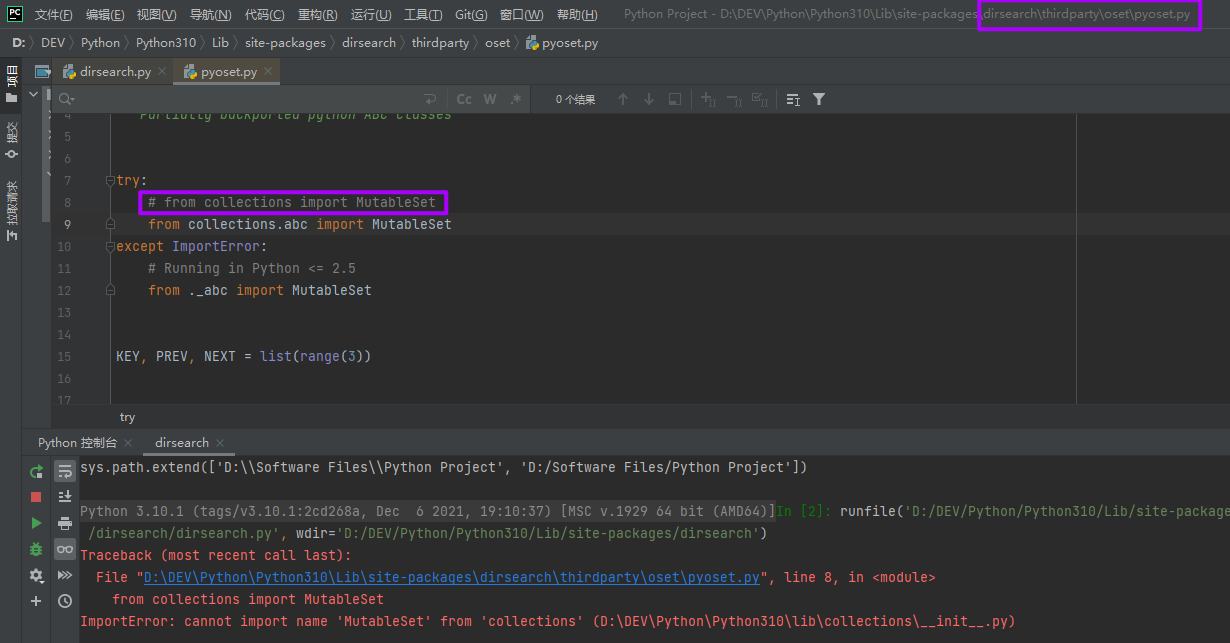Go to previous occurrence up arrow
Screen dimensions: 1230x643
pyautogui.click(x=623, y=99)
